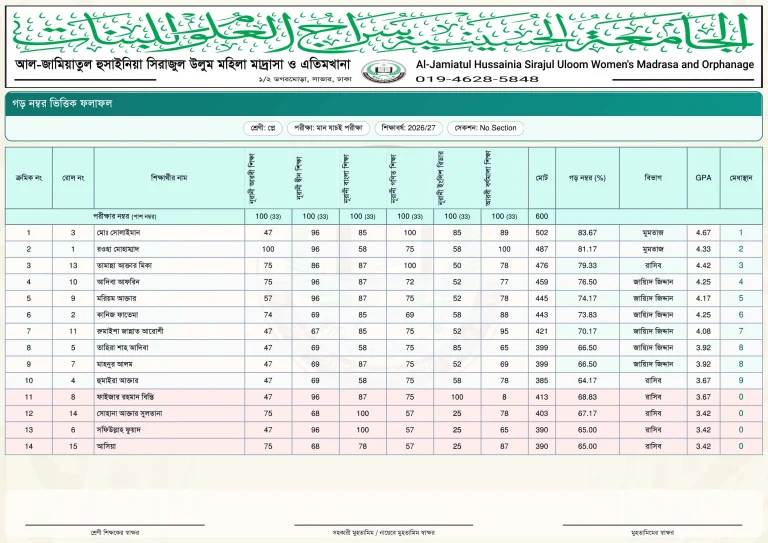Click the 'মোট' column header
768x543 pixels.
(x=542, y=178)
